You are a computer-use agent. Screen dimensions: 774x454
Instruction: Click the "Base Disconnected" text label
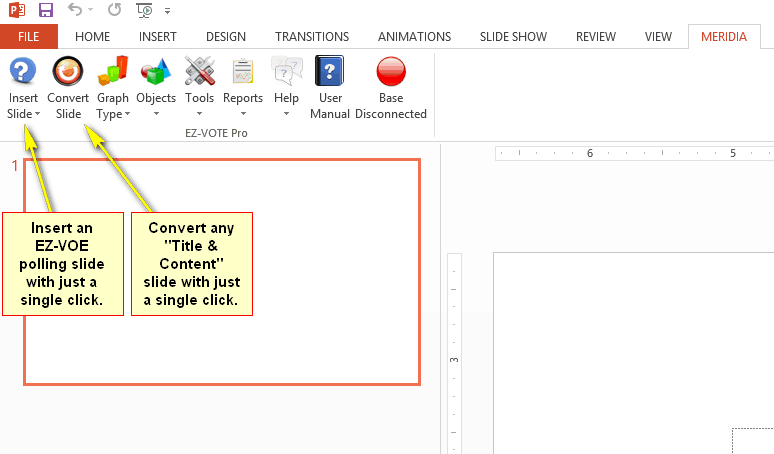point(391,106)
